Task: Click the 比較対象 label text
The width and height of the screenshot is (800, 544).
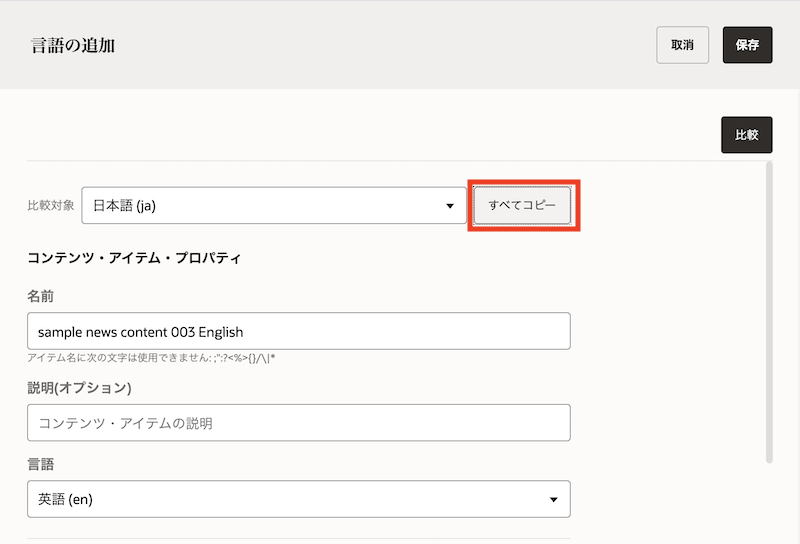Action: [x=50, y=206]
